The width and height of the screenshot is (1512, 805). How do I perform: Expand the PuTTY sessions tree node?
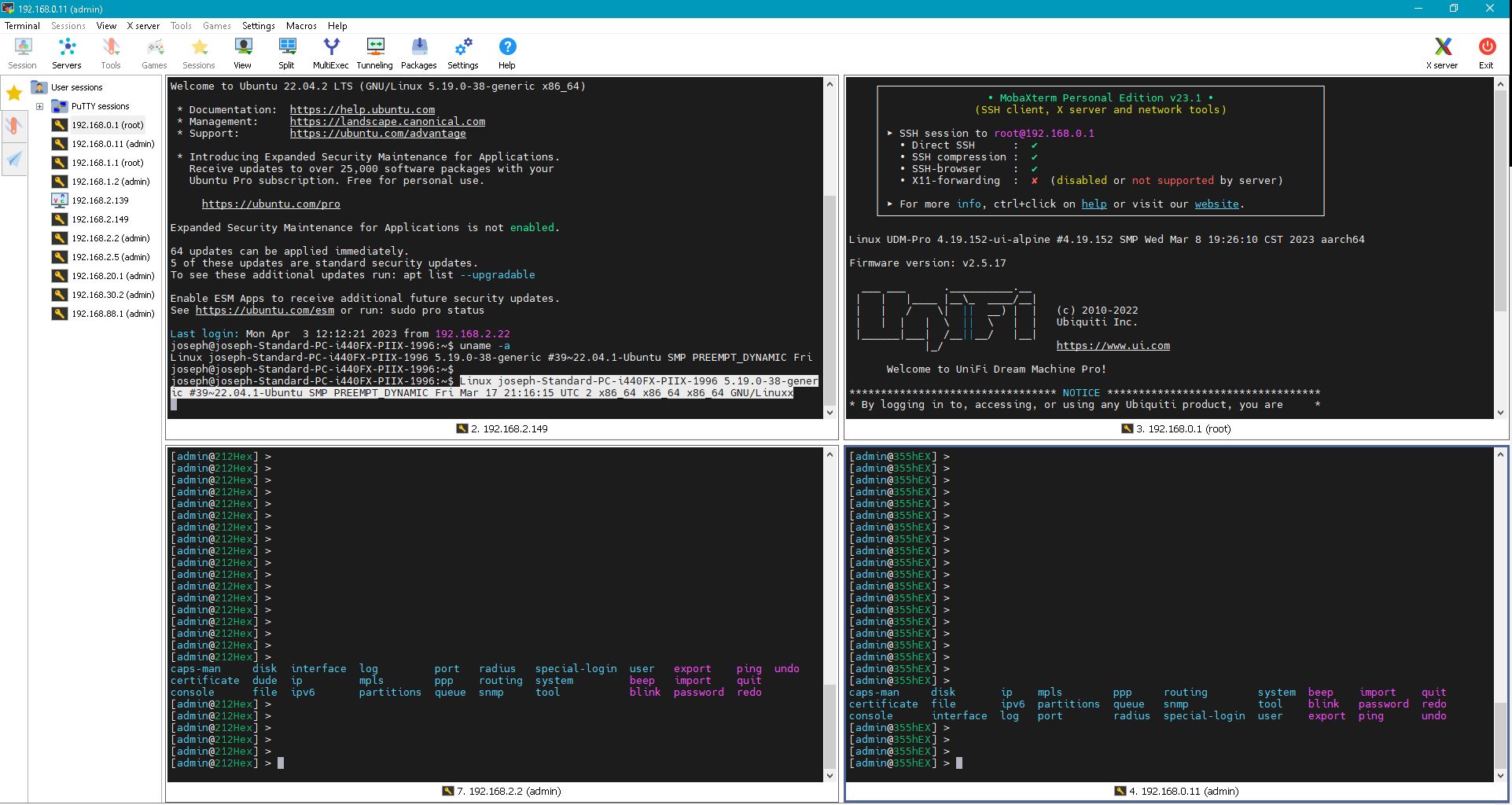click(39, 106)
